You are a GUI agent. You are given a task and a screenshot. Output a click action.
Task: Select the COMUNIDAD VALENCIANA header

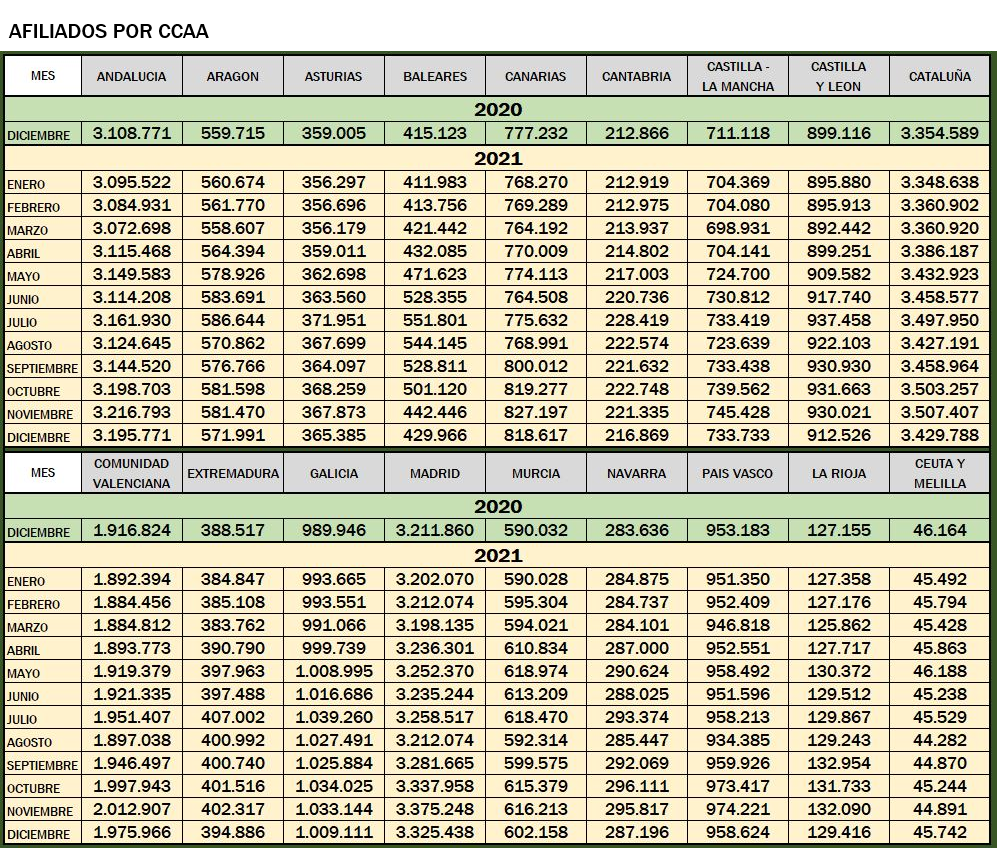pos(132,473)
